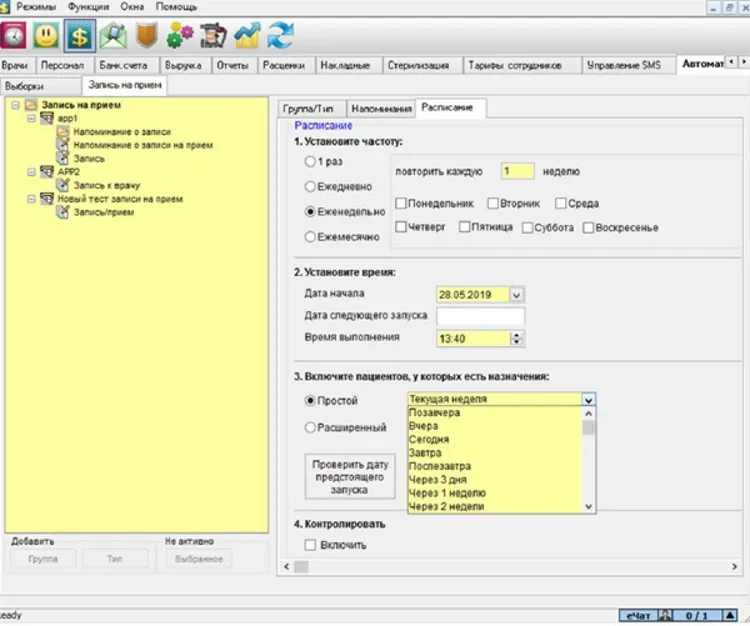Viewport: 750px width, 626px height.
Task: Collapse the app1 tree node
Action: pyautogui.click(x=32, y=118)
